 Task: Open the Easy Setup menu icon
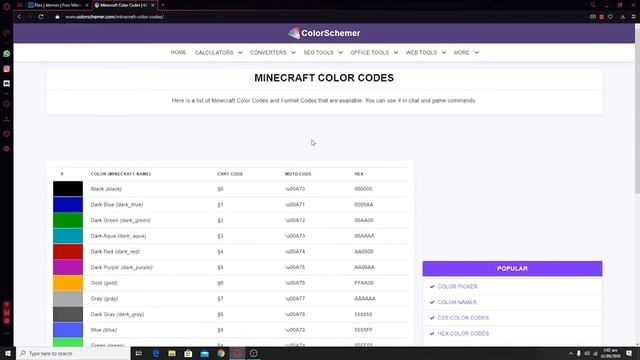(633, 17)
